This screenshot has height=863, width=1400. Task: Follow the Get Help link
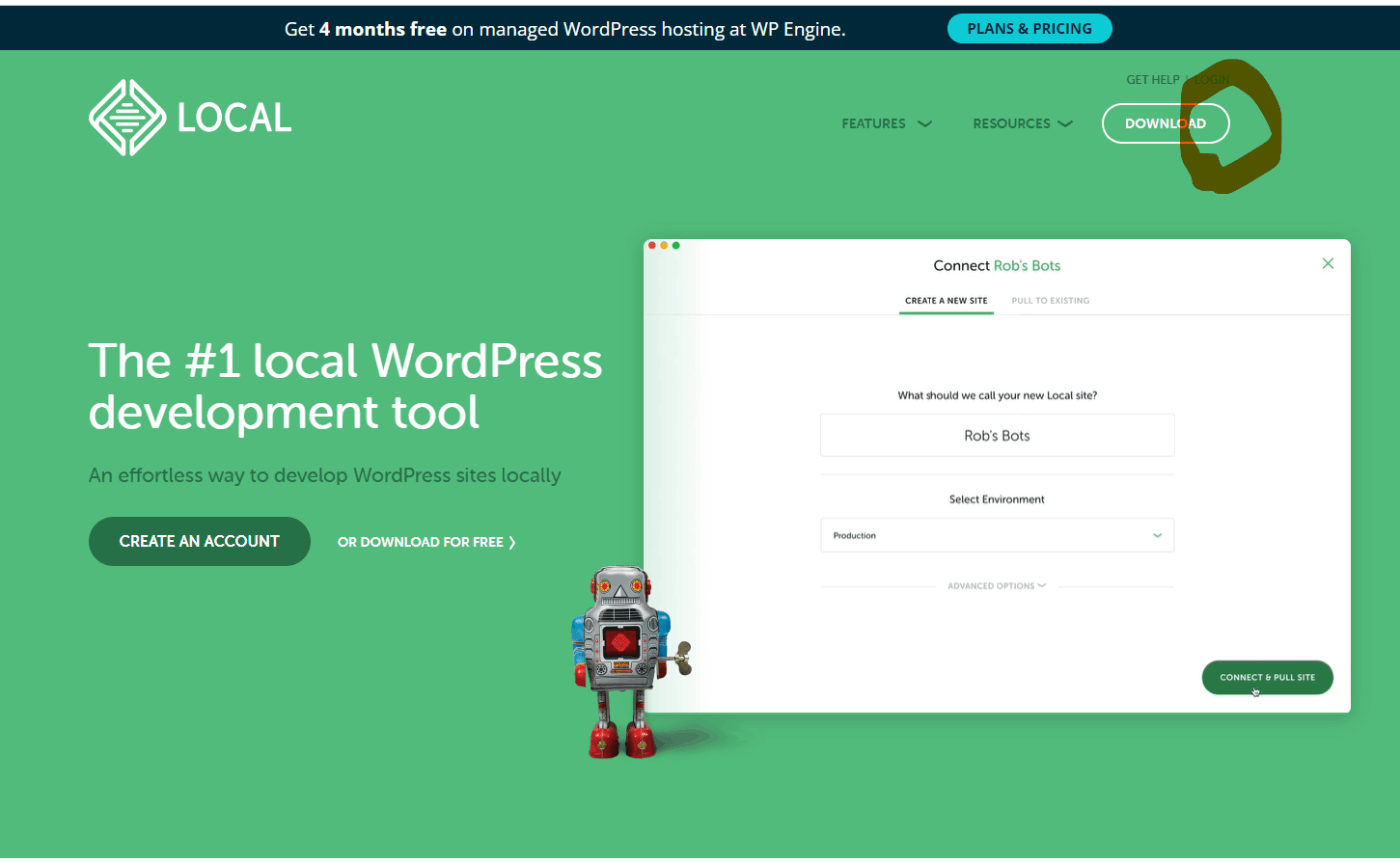tap(1153, 80)
